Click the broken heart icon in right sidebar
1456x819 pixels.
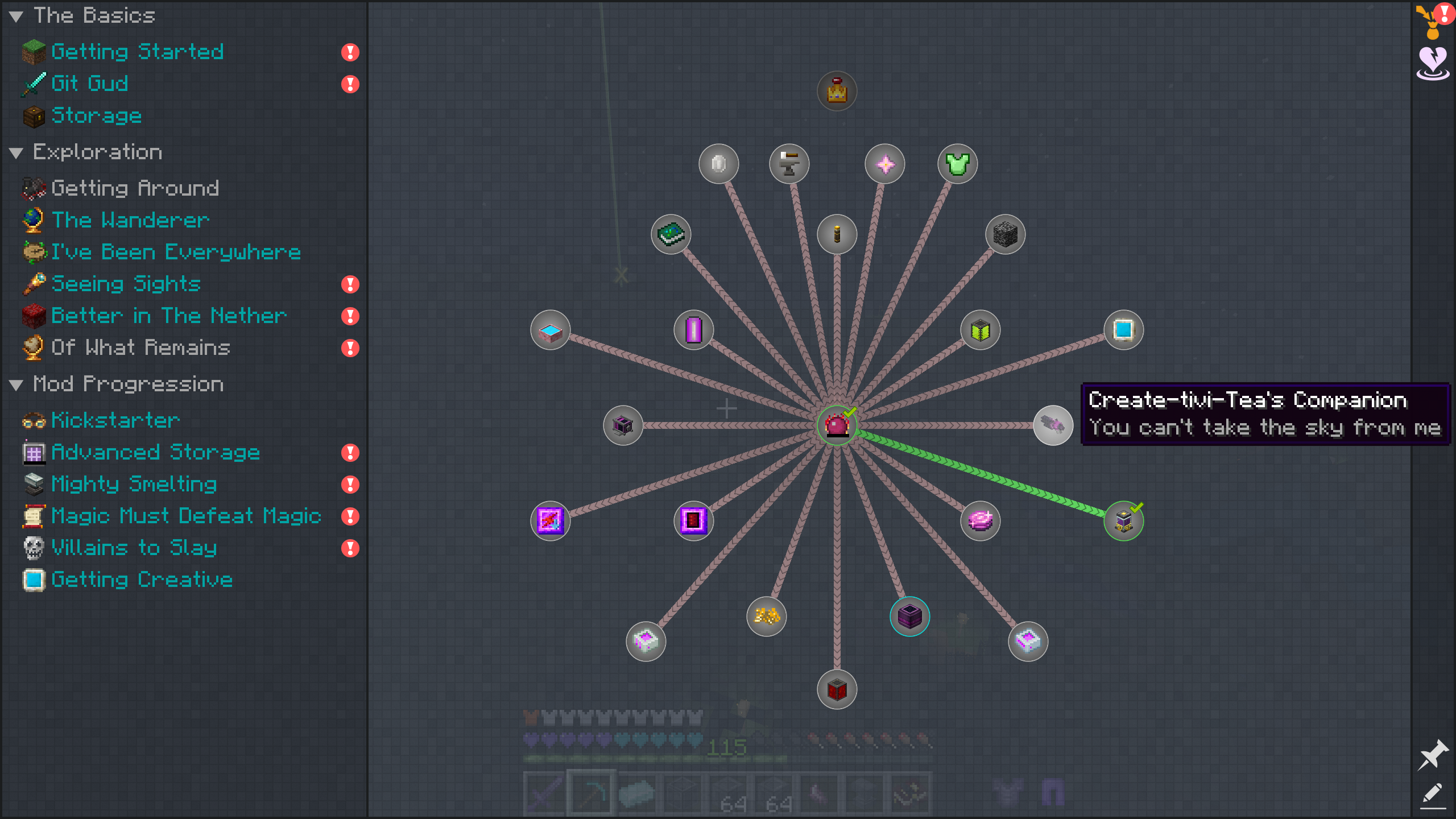click(1433, 64)
